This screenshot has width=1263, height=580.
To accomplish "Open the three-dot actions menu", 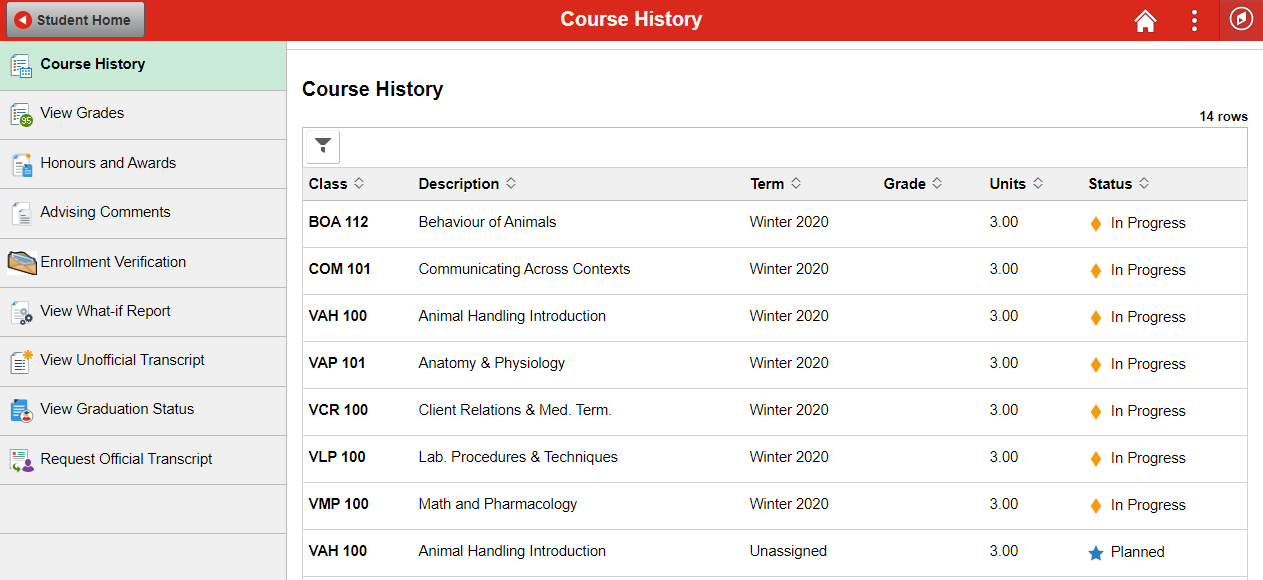I will 1194,20.
